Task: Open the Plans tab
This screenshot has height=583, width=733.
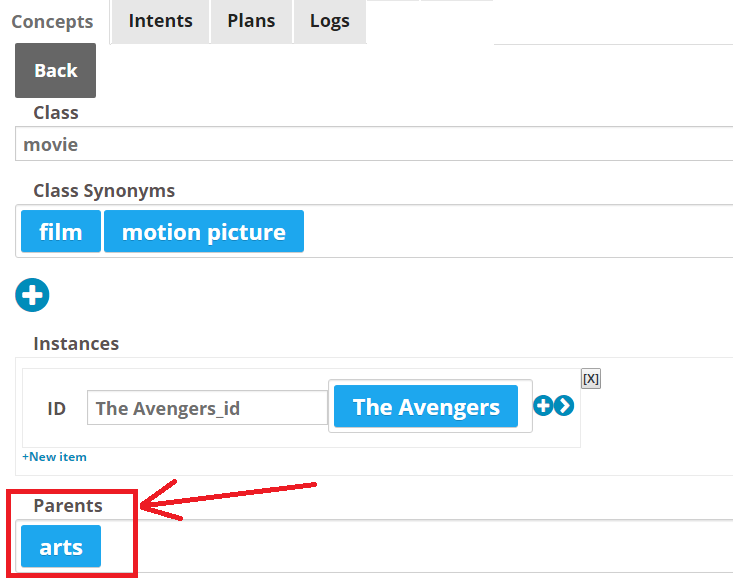Action: tap(251, 21)
